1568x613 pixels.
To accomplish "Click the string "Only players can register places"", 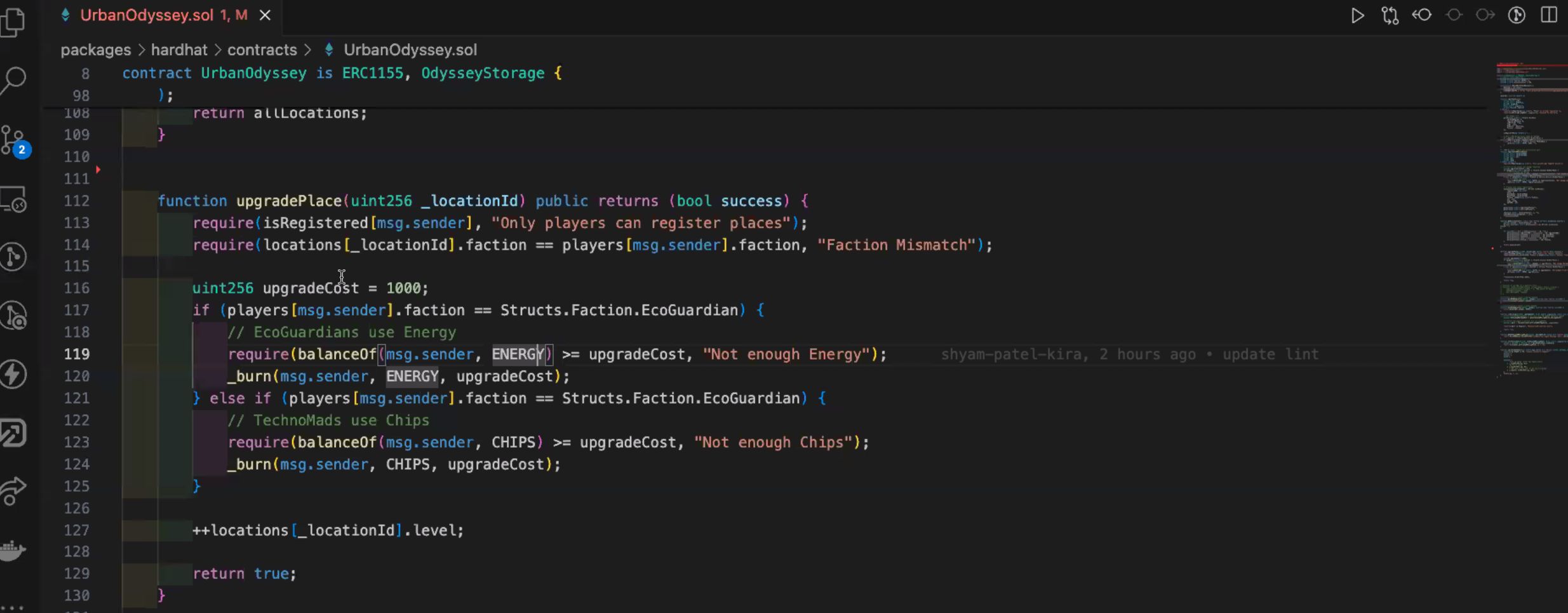I will [641, 223].
